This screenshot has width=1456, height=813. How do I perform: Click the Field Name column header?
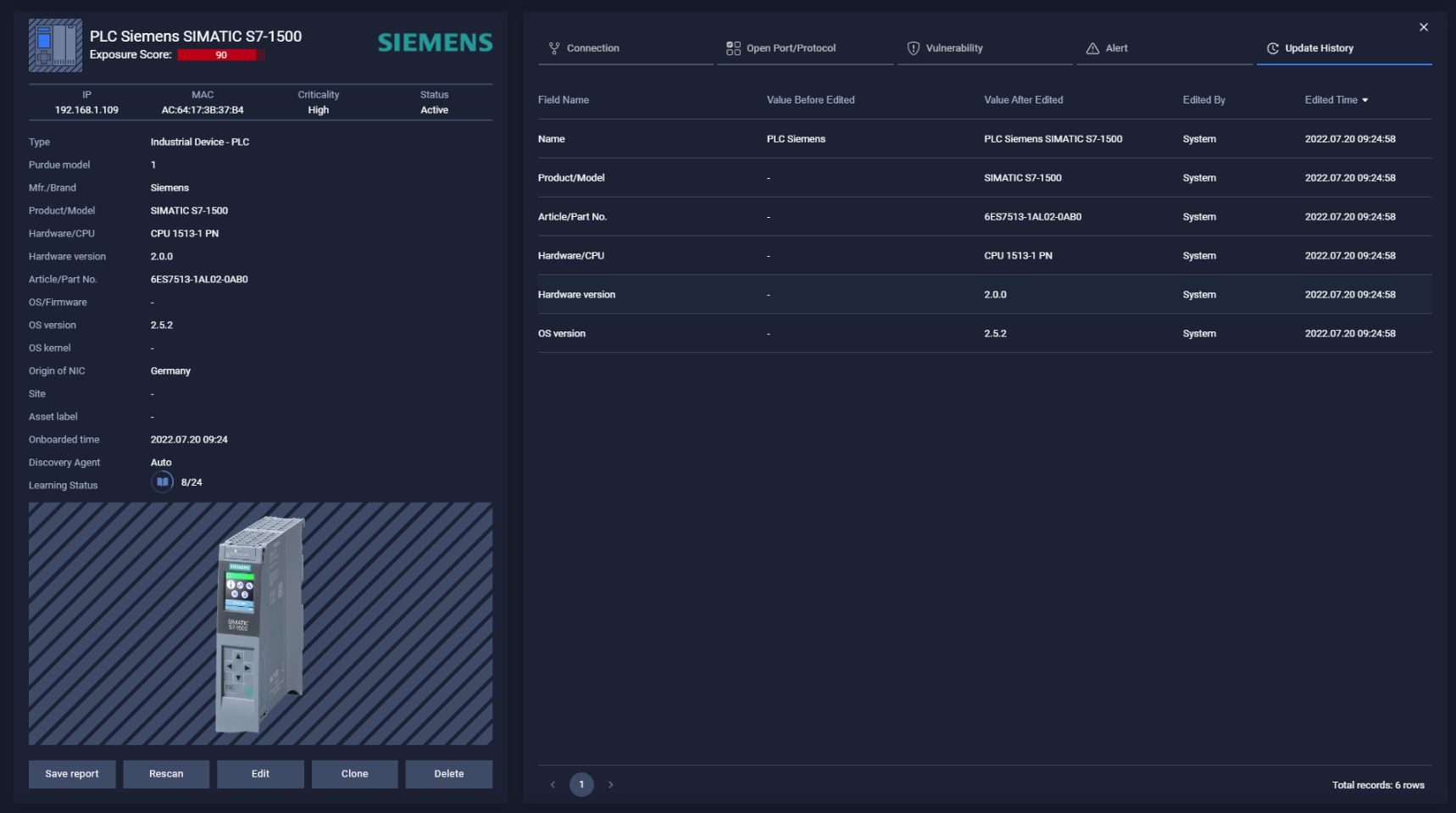(564, 100)
